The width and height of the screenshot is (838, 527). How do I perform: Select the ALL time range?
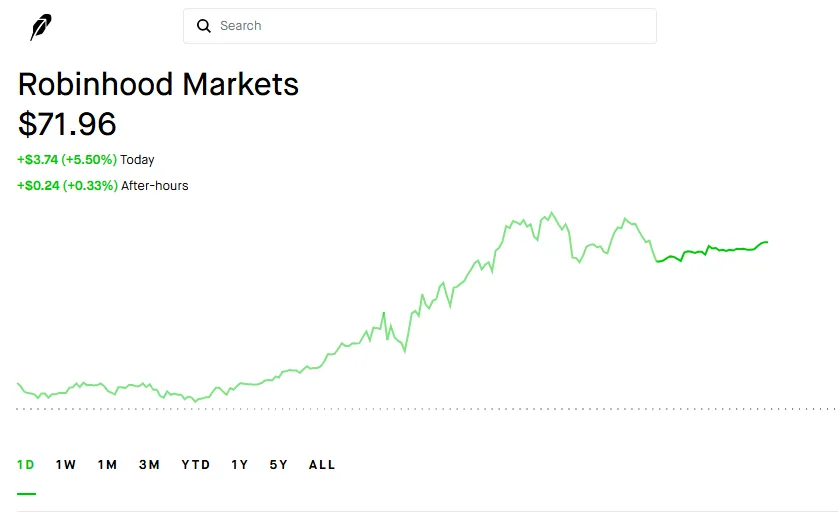(322, 464)
